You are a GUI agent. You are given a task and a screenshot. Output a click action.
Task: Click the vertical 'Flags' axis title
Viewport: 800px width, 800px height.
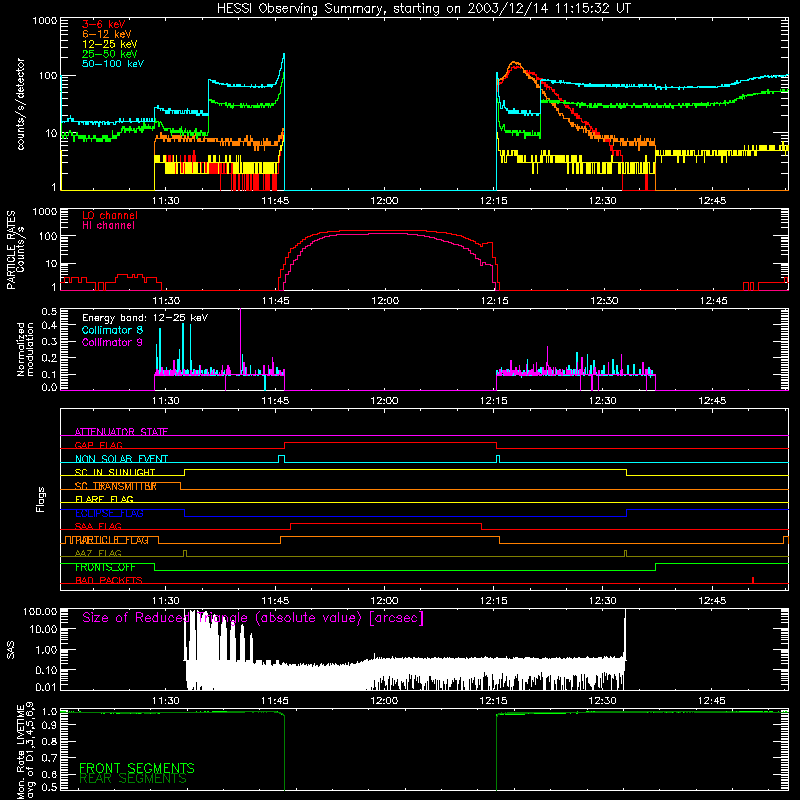point(40,499)
